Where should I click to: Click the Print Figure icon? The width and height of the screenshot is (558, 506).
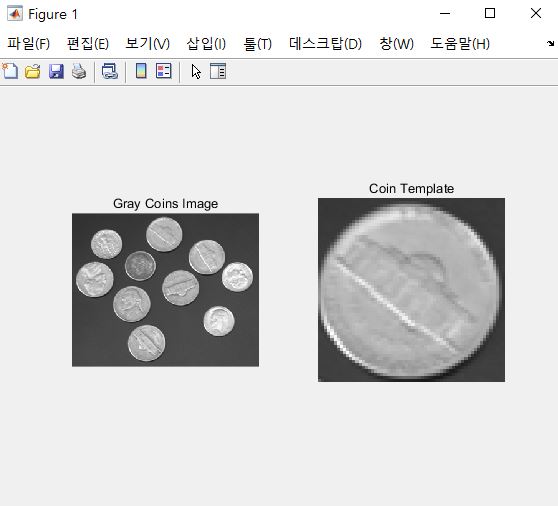coord(79,71)
